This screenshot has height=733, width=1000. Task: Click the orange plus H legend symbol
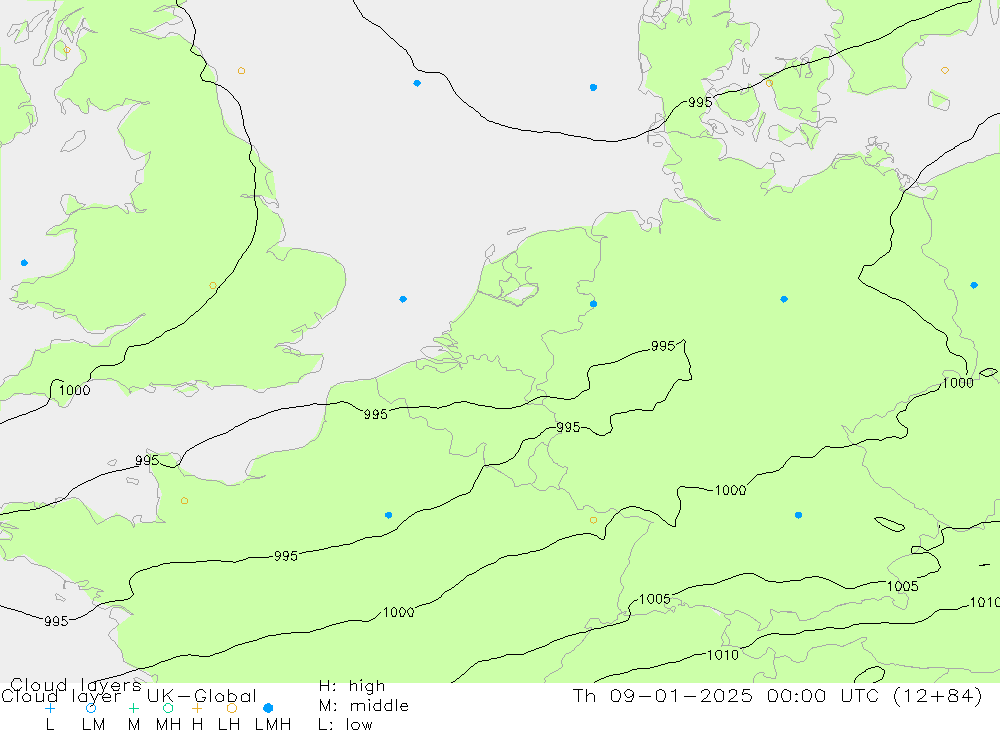pyautogui.click(x=197, y=708)
